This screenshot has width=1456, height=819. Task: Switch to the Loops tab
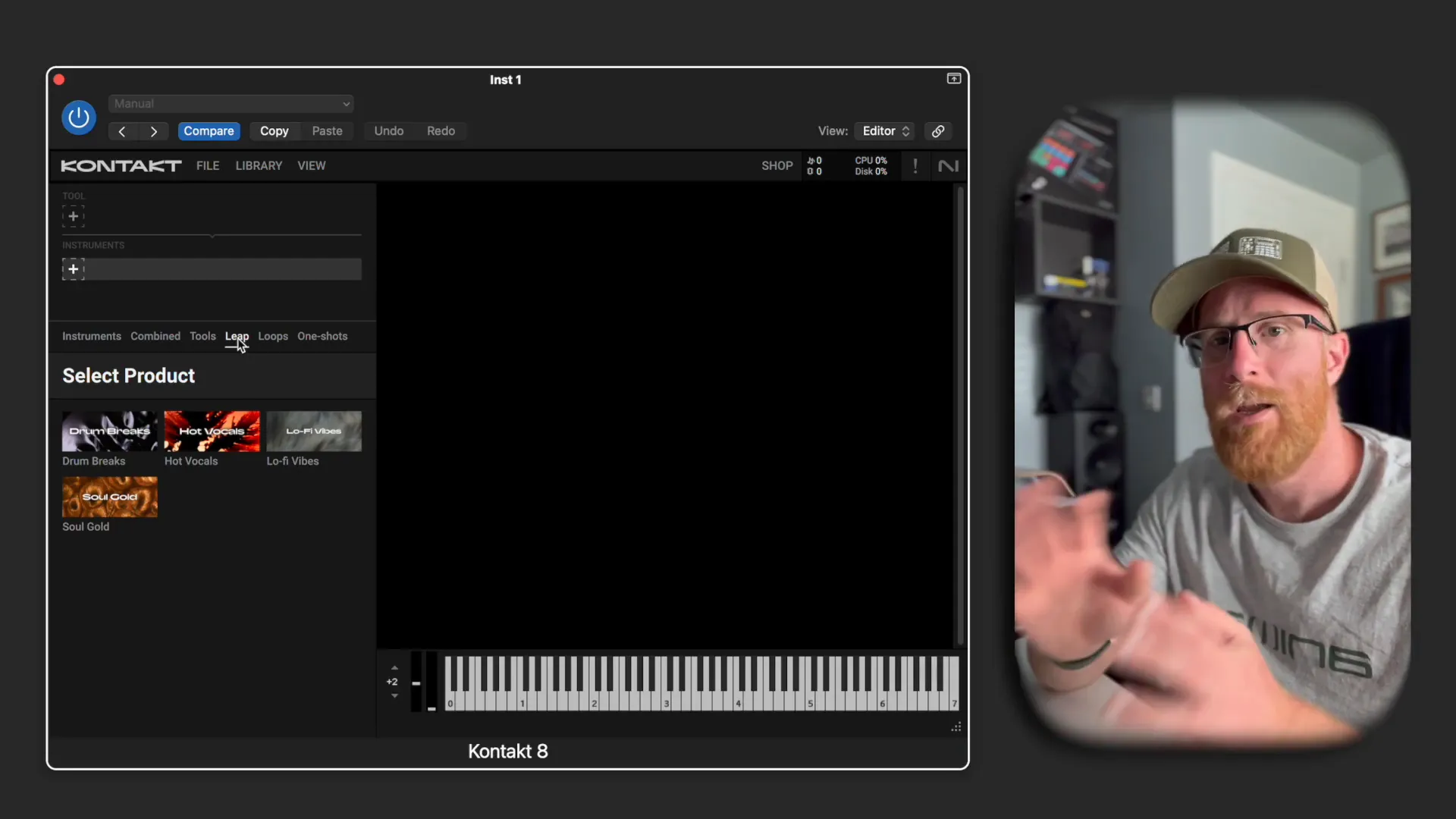273,337
